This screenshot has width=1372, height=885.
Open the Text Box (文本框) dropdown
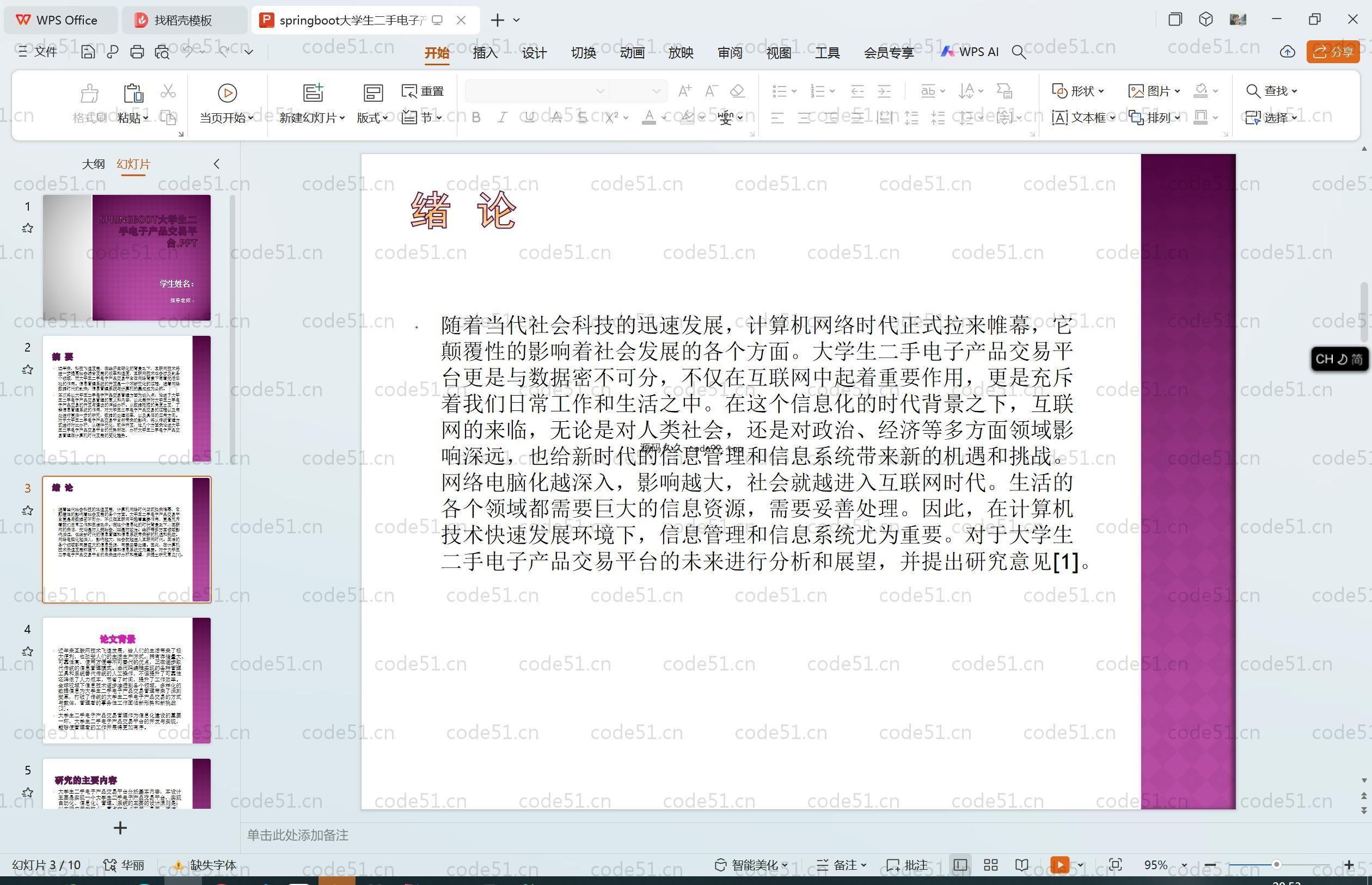click(1083, 118)
